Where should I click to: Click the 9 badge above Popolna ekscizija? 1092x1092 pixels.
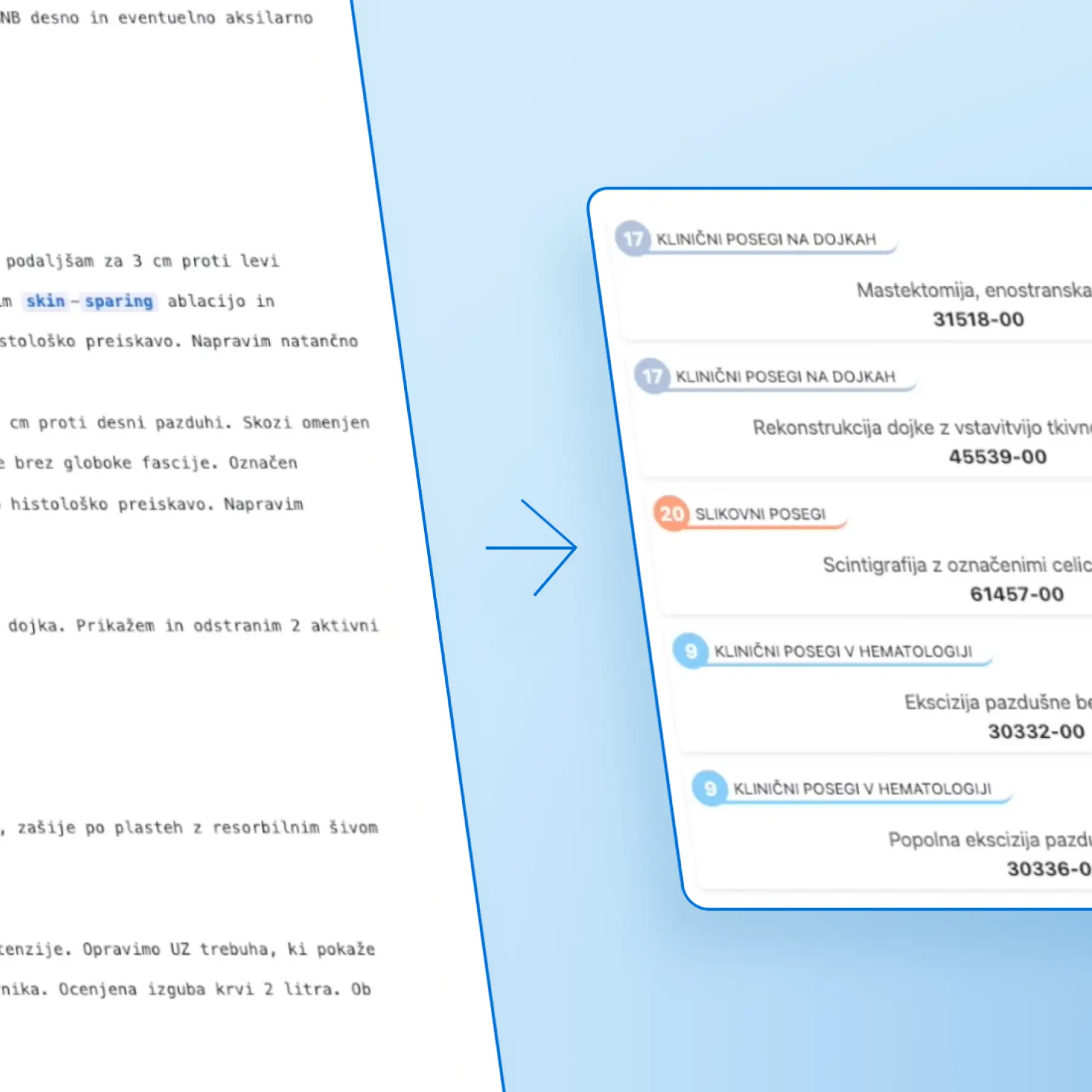(x=710, y=789)
